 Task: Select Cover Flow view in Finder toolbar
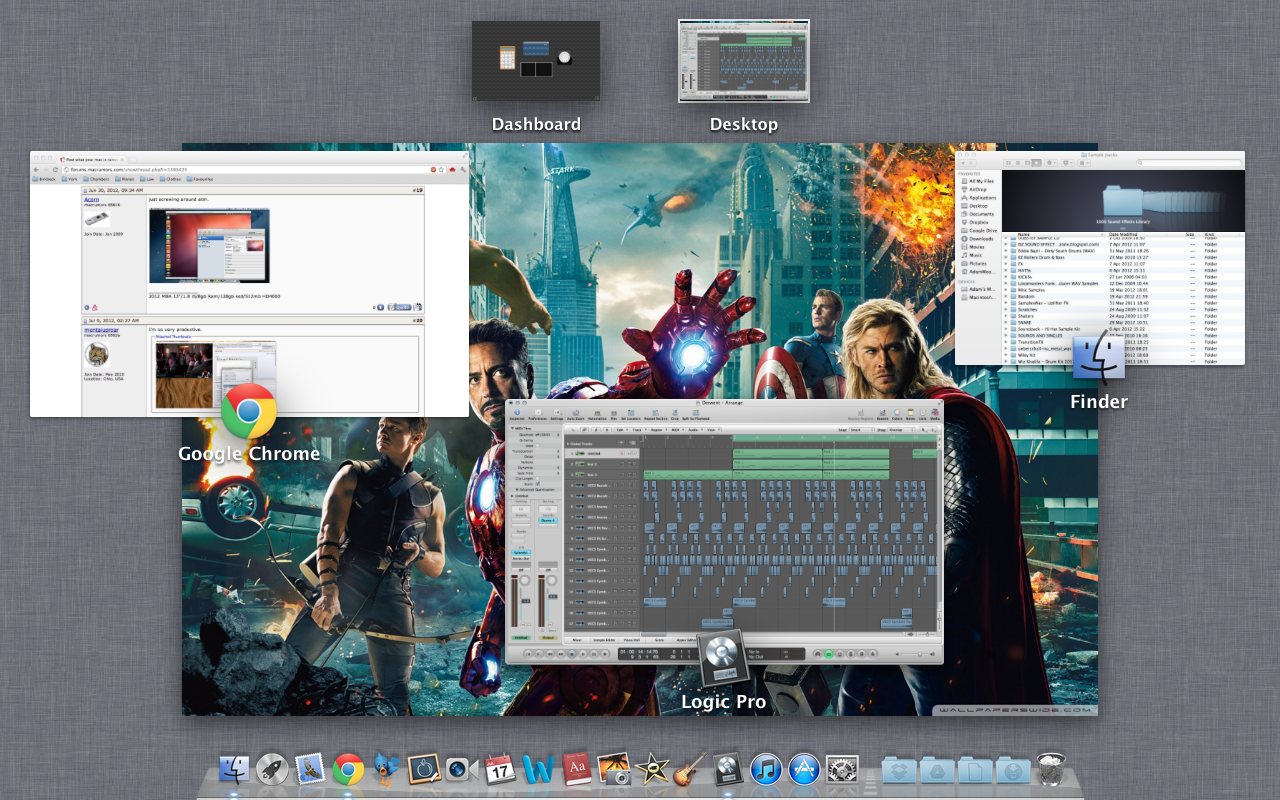1036,163
